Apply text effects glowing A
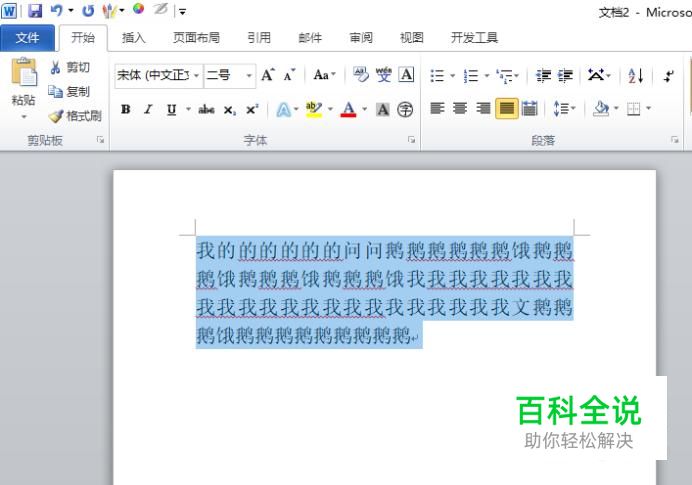This screenshot has width=692, height=485. point(283,109)
